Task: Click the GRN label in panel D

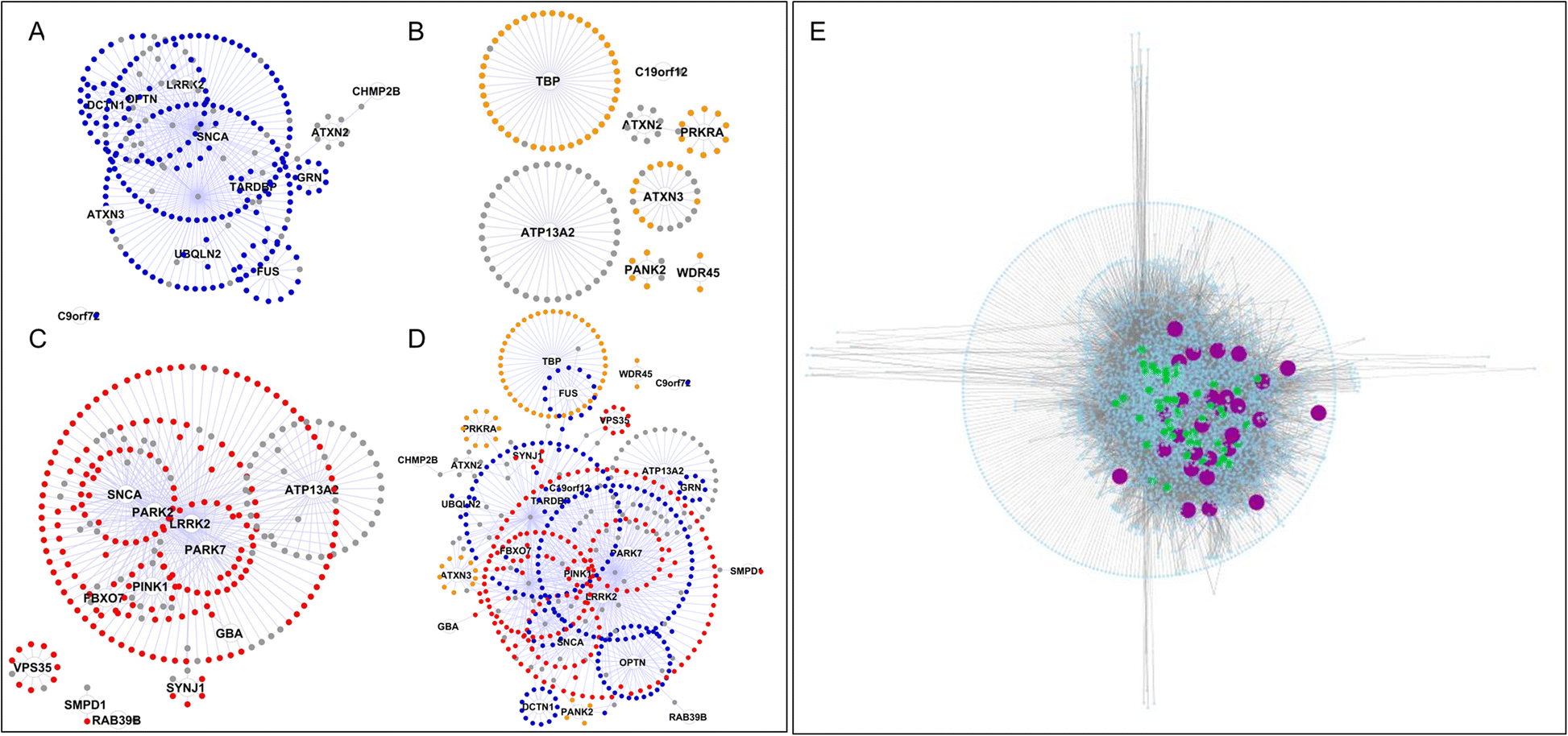Action: point(691,489)
